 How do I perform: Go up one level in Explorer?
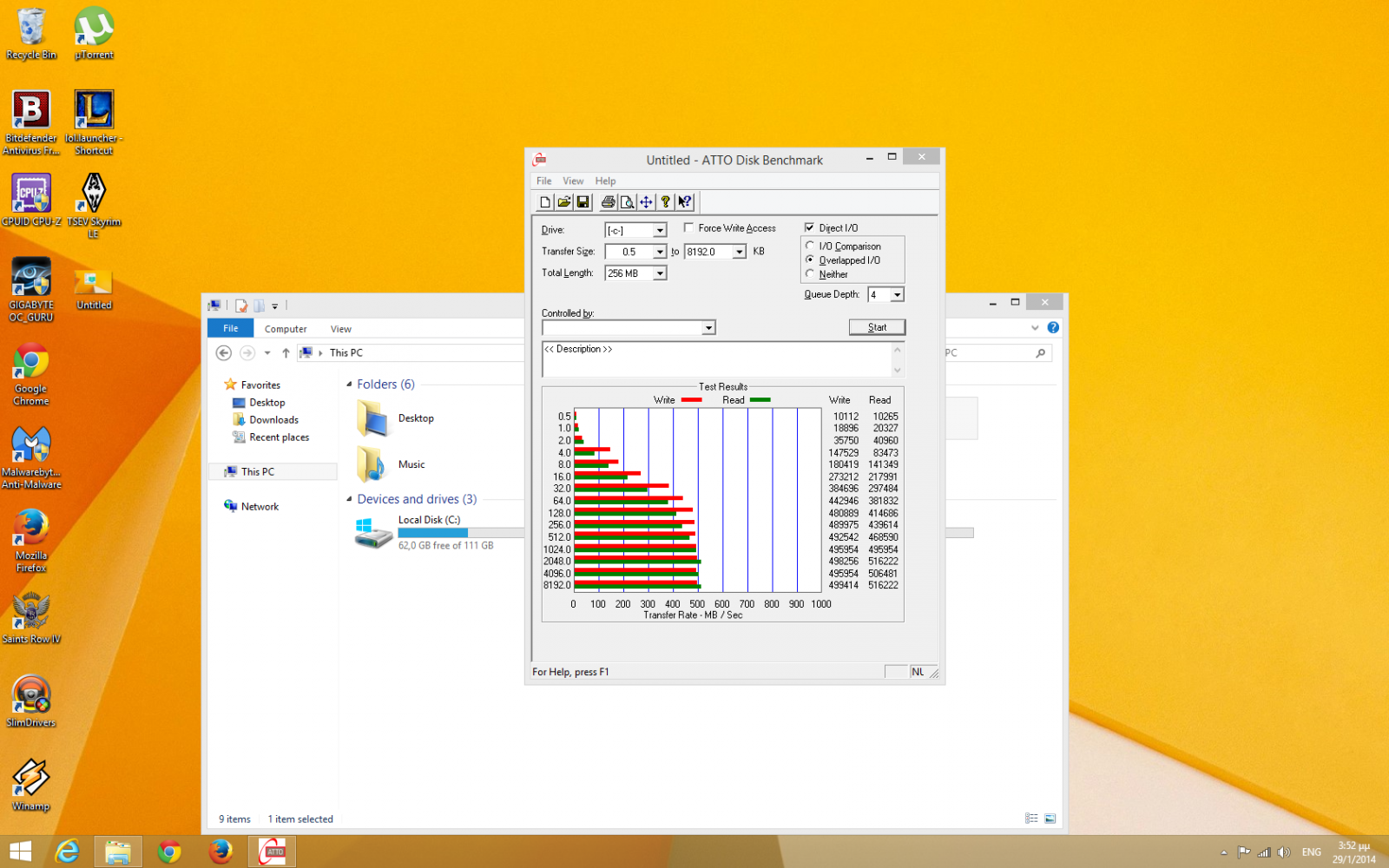[286, 353]
